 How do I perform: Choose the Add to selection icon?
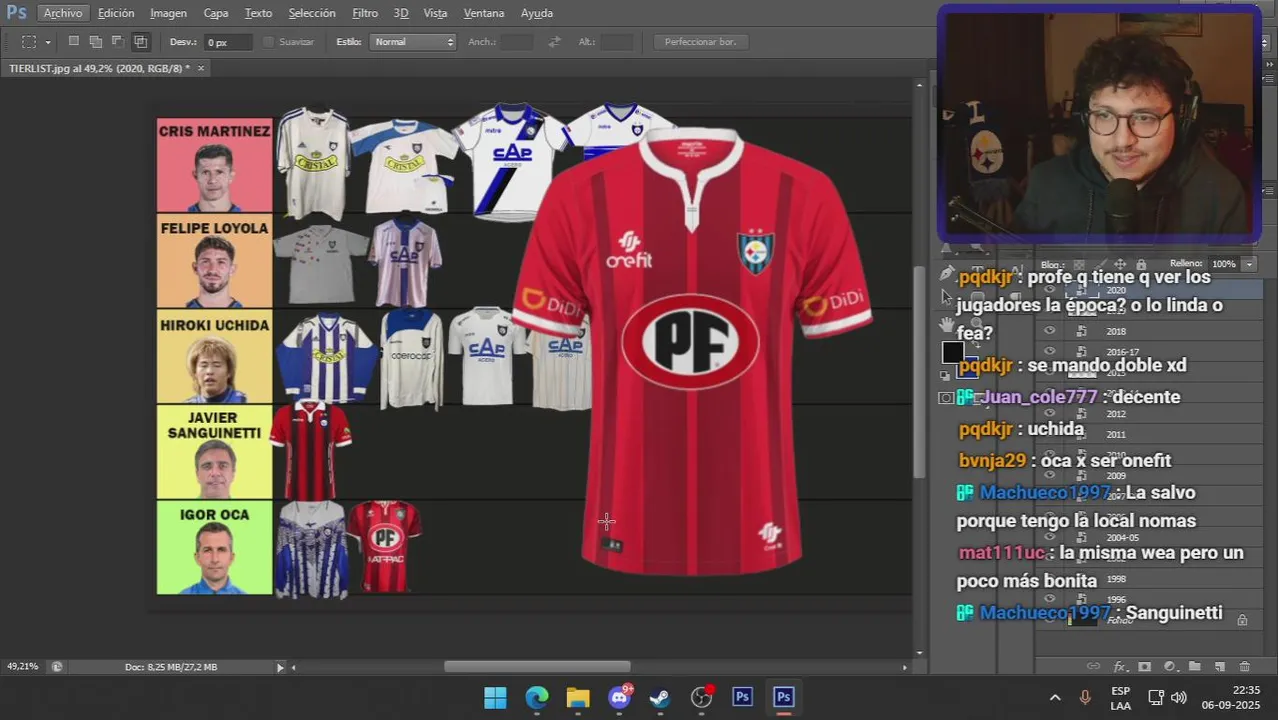[x=95, y=42]
